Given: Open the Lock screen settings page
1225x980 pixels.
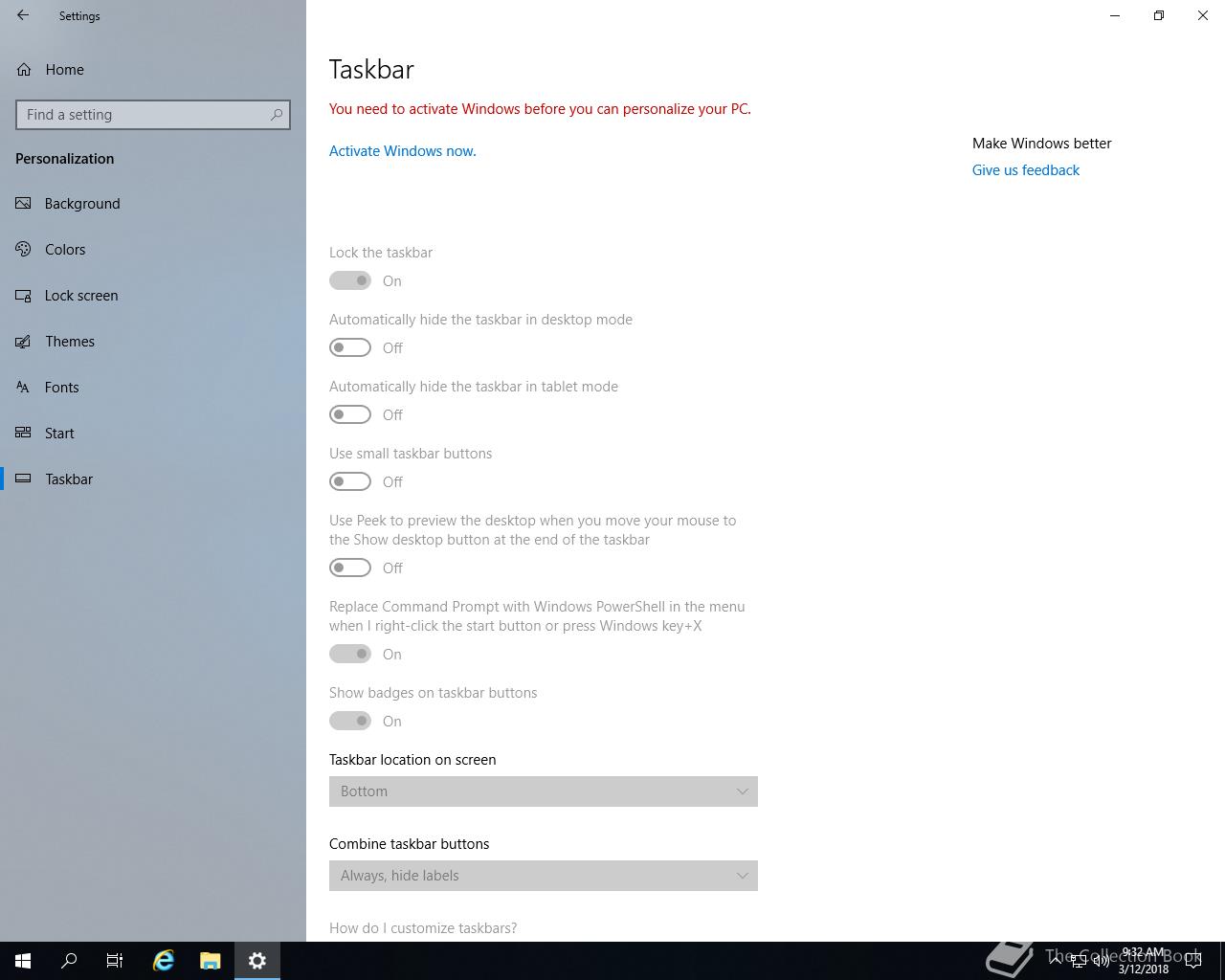Looking at the screenshot, I should [153, 295].
